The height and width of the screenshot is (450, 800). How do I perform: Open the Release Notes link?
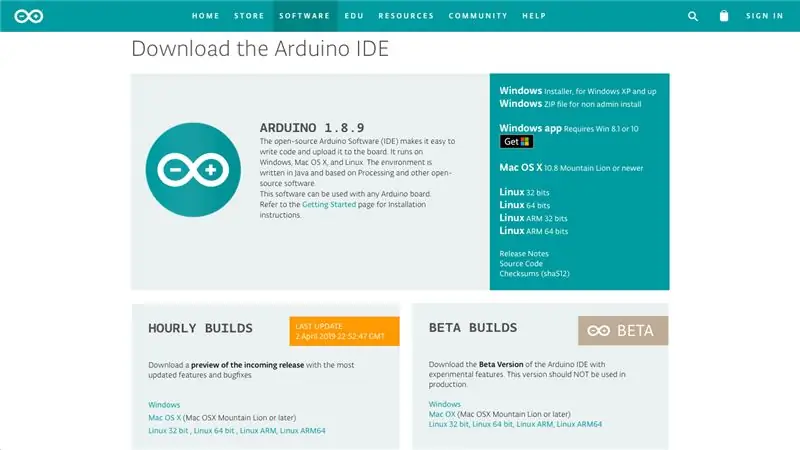[524, 254]
